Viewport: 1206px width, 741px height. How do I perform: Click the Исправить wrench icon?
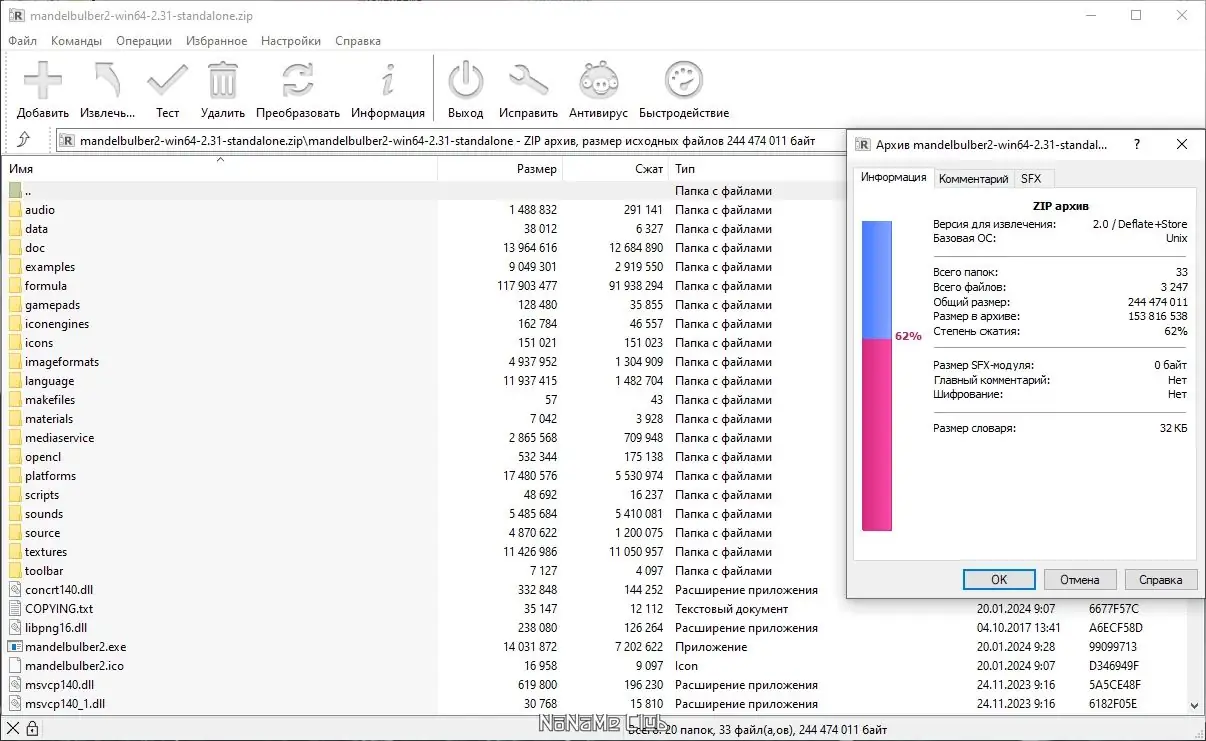(528, 79)
